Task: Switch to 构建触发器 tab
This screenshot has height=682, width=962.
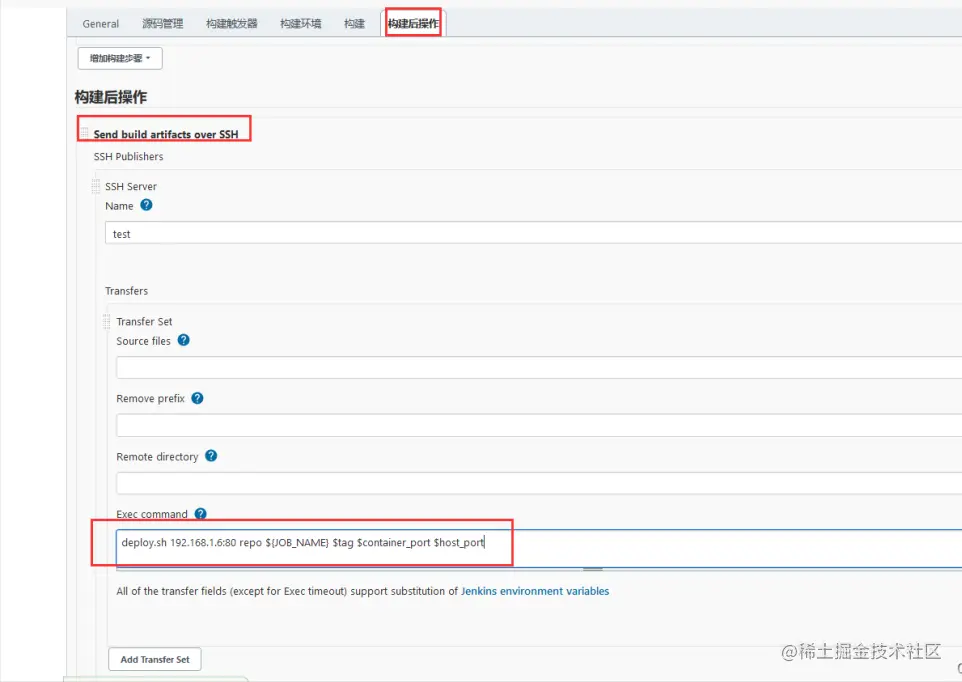Action: [x=231, y=24]
